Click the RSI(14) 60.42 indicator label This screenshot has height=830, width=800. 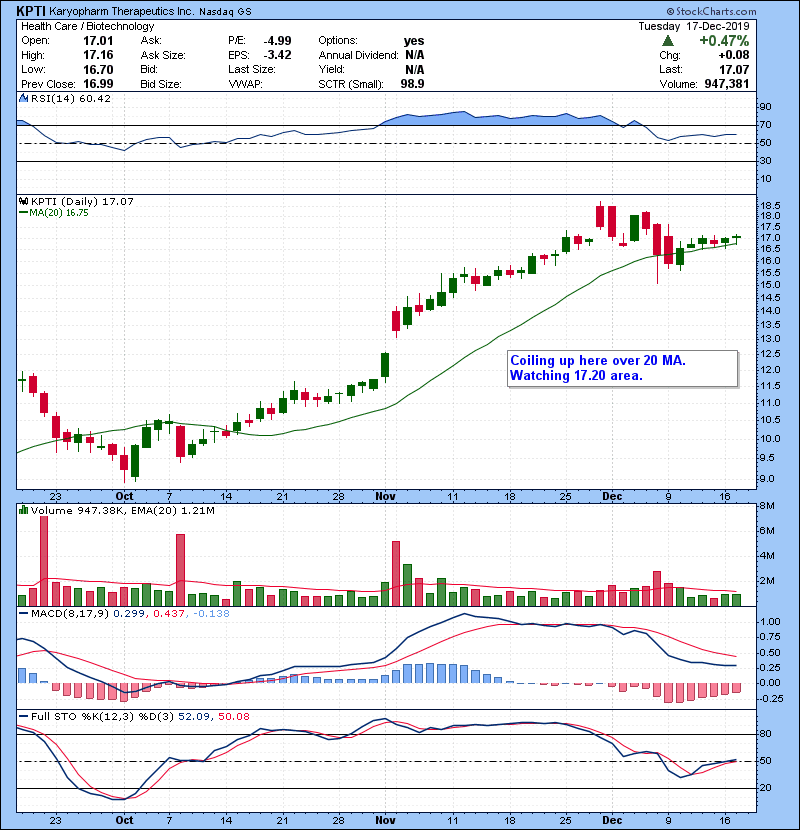coord(71,98)
